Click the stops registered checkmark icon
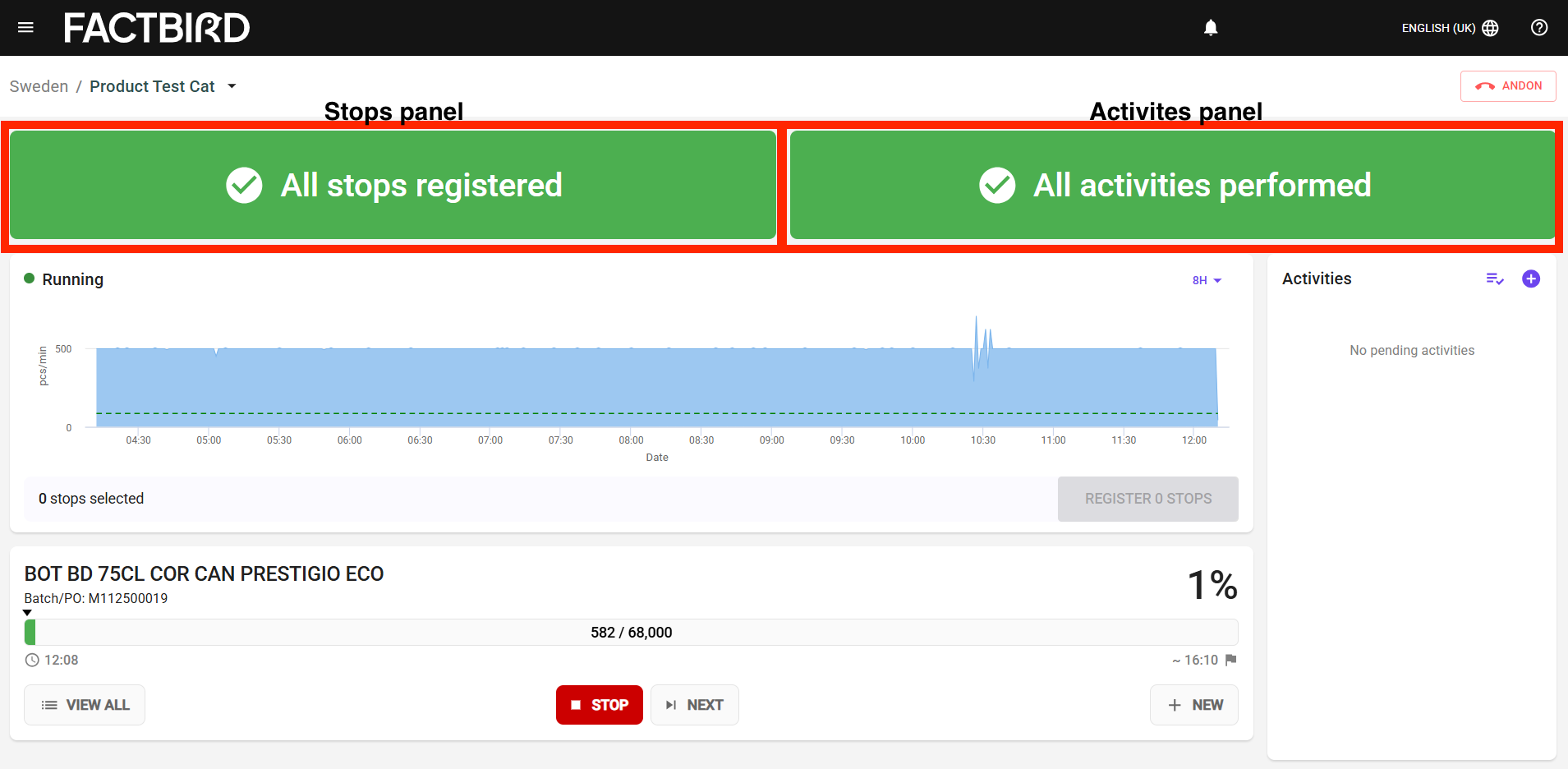The width and height of the screenshot is (1568, 769). pyautogui.click(x=244, y=185)
